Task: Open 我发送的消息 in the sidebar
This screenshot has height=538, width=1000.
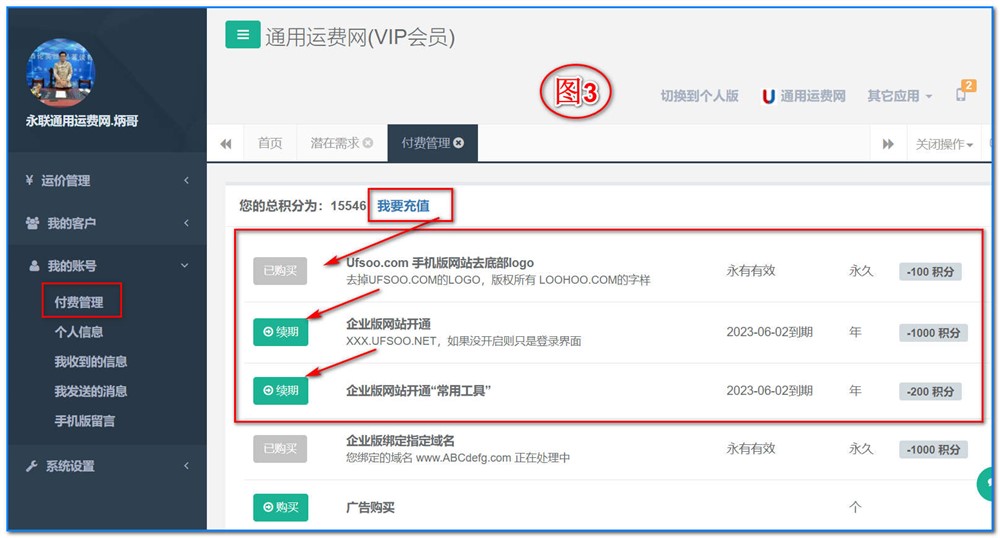Action: (x=91, y=391)
